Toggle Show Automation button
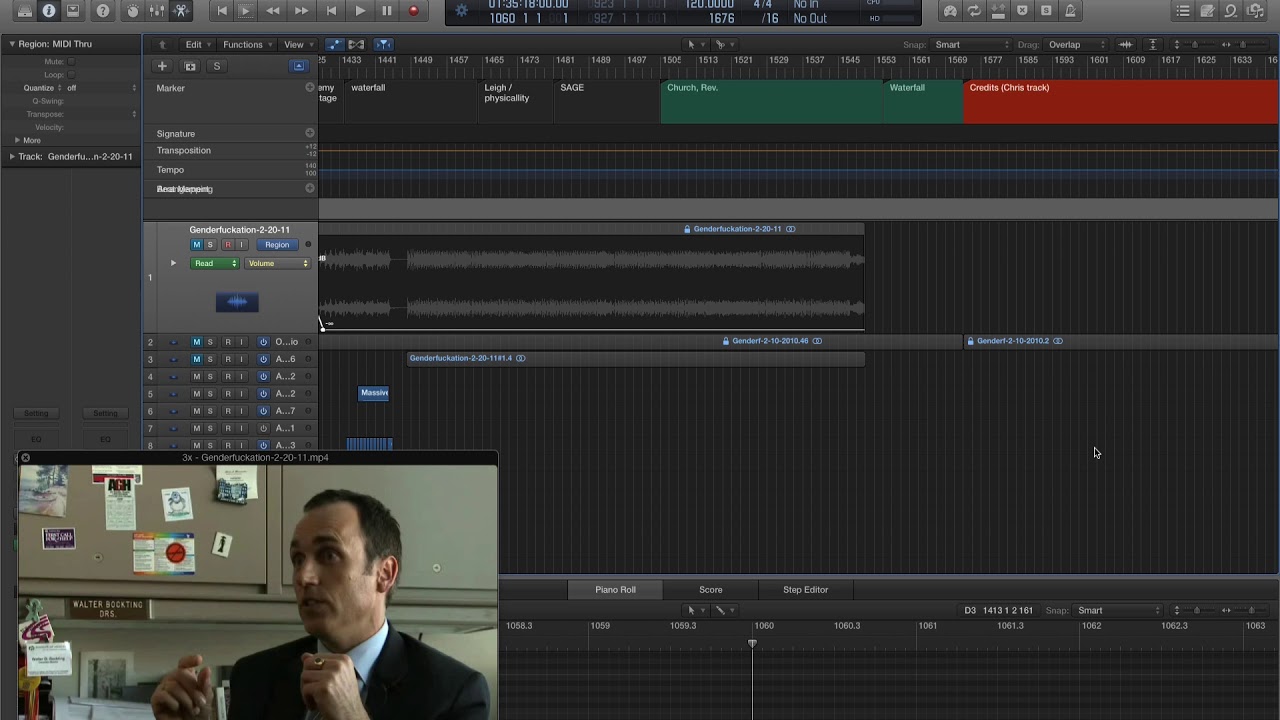 (x=334, y=45)
